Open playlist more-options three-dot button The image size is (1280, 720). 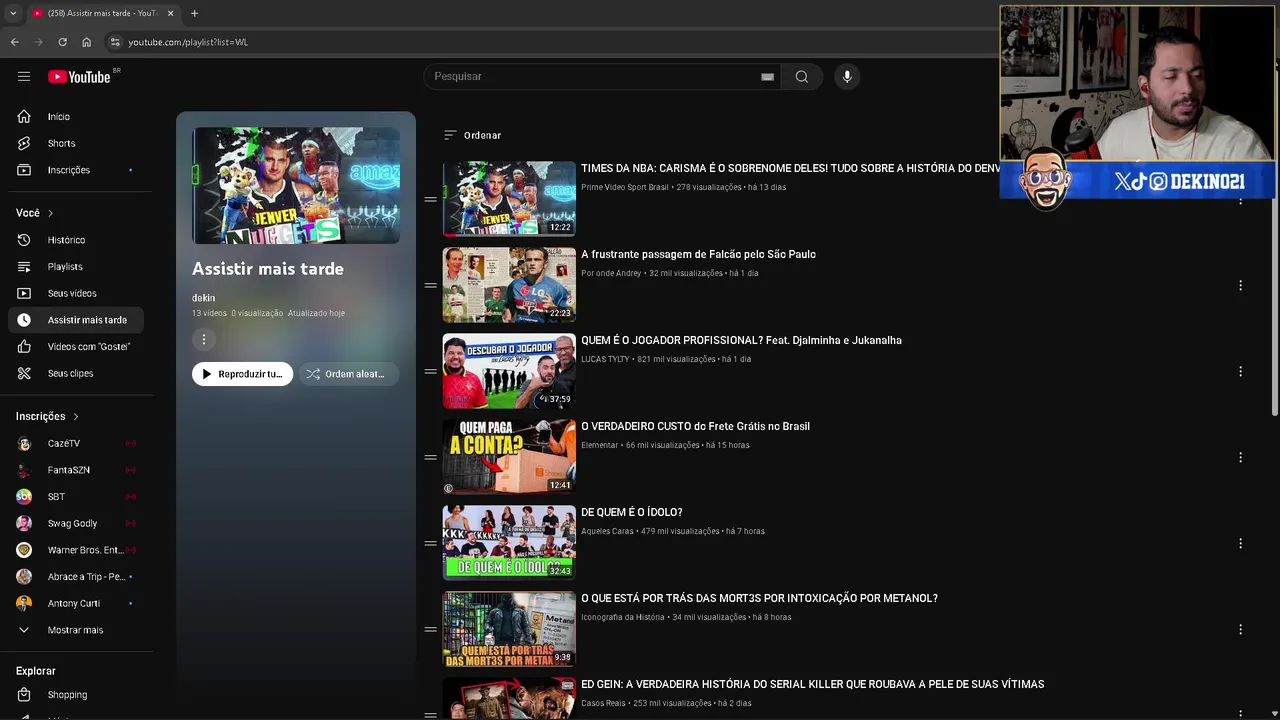click(204, 340)
